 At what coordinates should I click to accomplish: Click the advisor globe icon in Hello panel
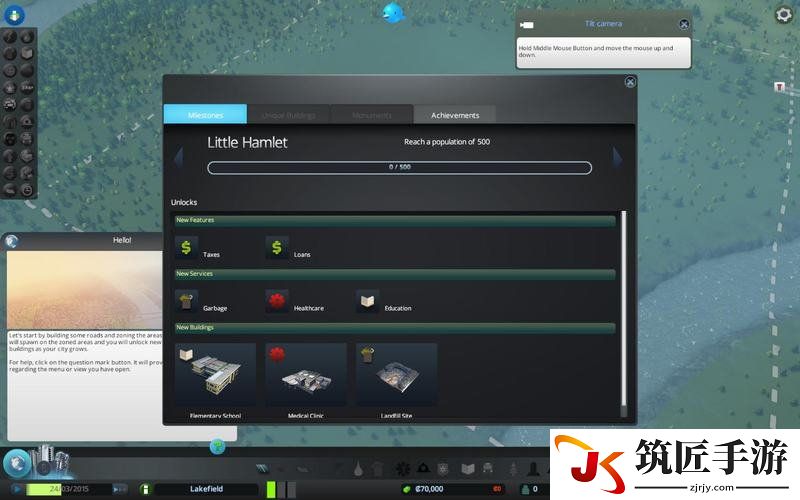coord(12,241)
